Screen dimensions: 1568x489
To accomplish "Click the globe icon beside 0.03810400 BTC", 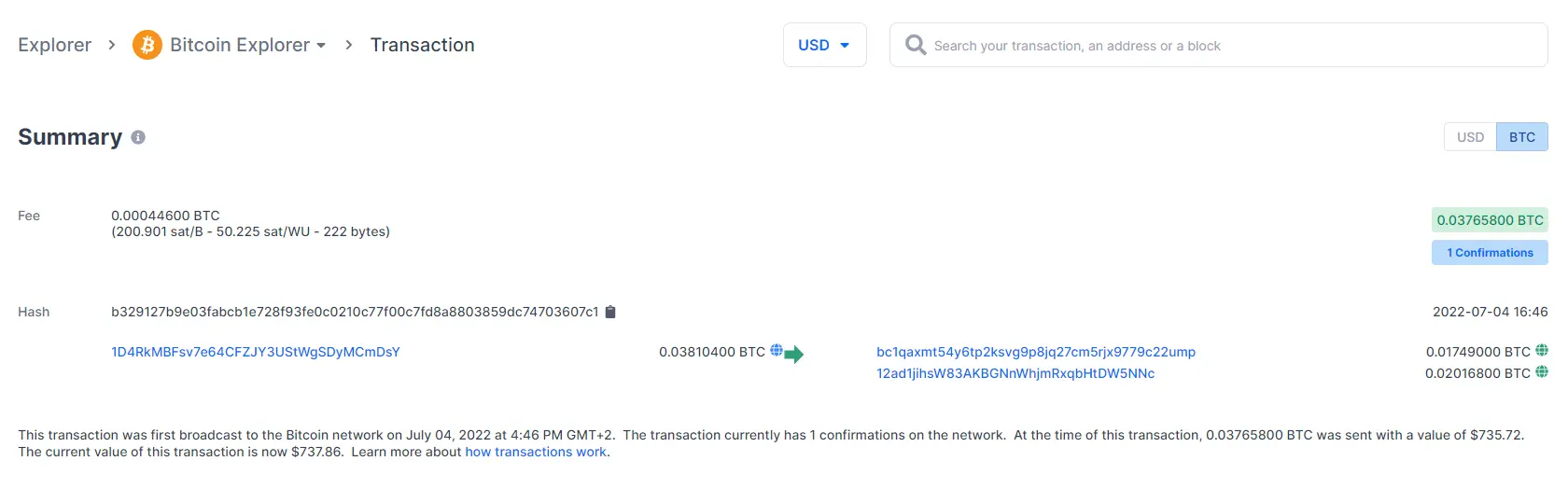I will (x=776, y=351).
